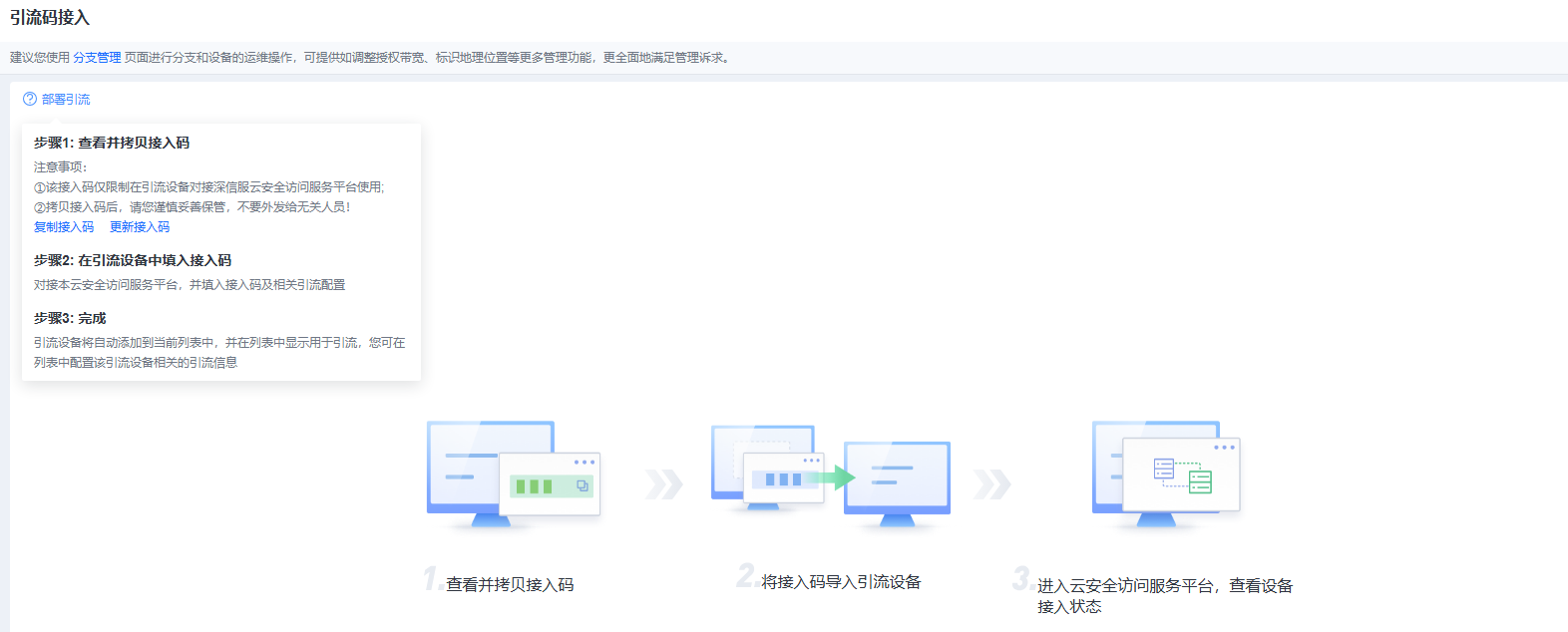1568x632 pixels.
Task: Select the caption 查看并拷贝接入码
Action: coord(510,585)
